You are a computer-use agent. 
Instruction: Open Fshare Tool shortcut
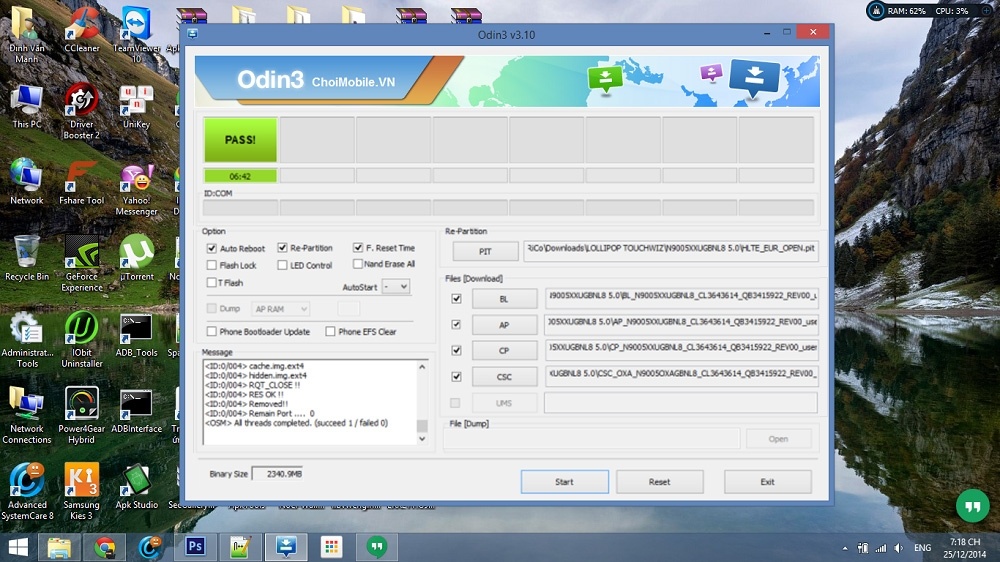coord(82,182)
